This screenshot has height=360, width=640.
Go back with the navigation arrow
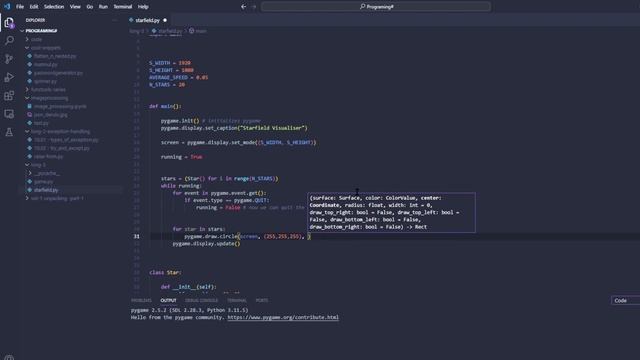pos(243,7)
